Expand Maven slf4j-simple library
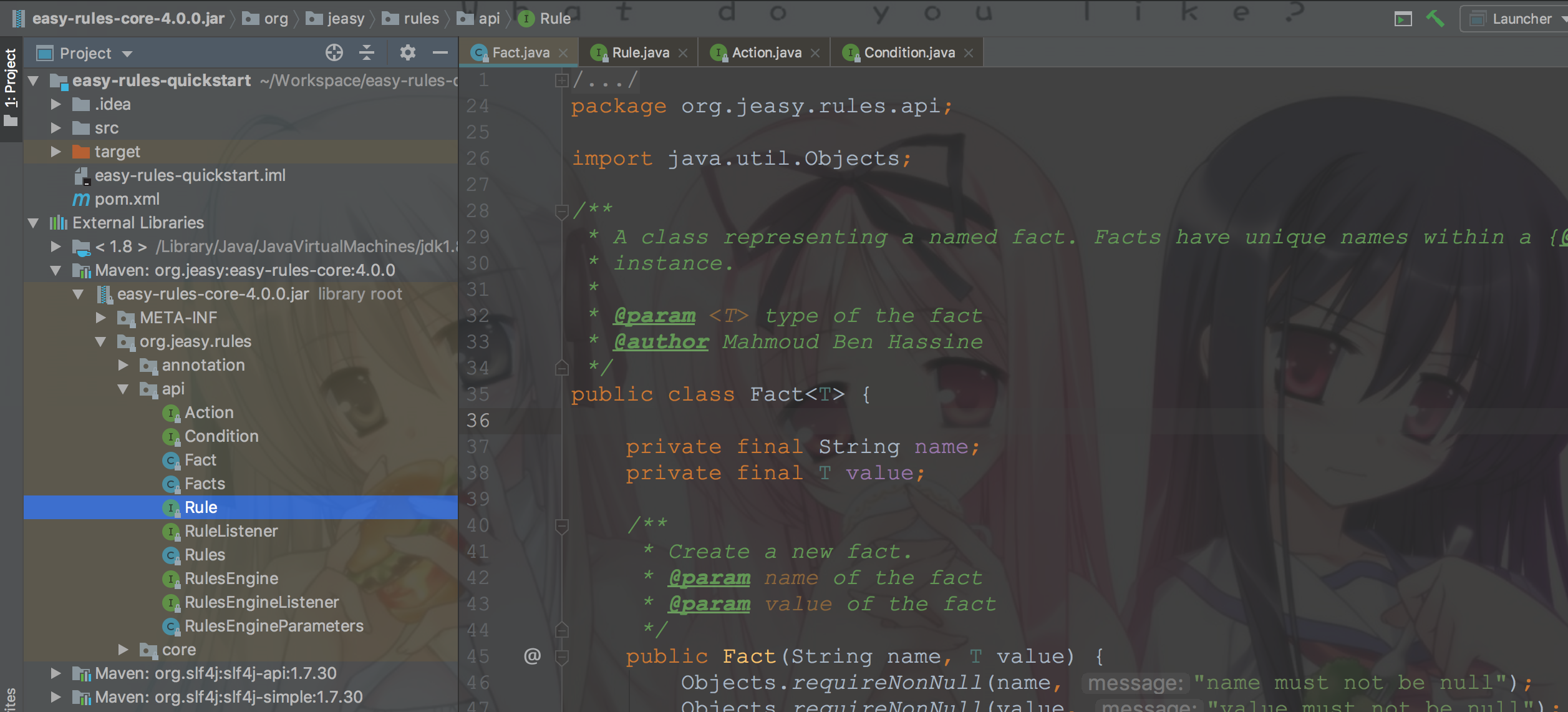The width and height of the screenshot is (1568, 712). 56,697
